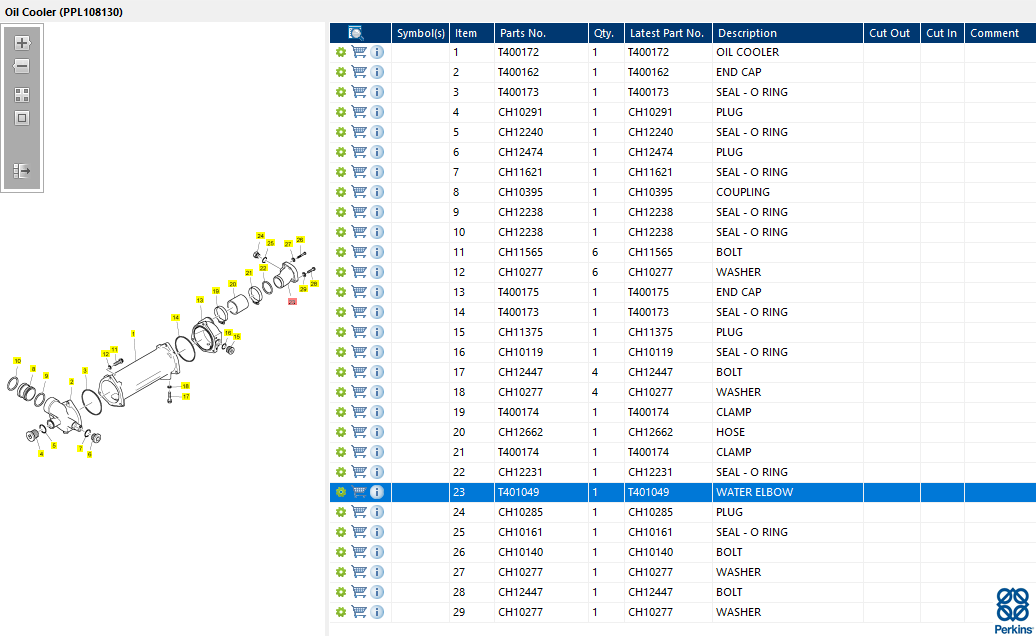Click the search icon in table header
This screenshot has height=636, width=1036.
point(355,33)
